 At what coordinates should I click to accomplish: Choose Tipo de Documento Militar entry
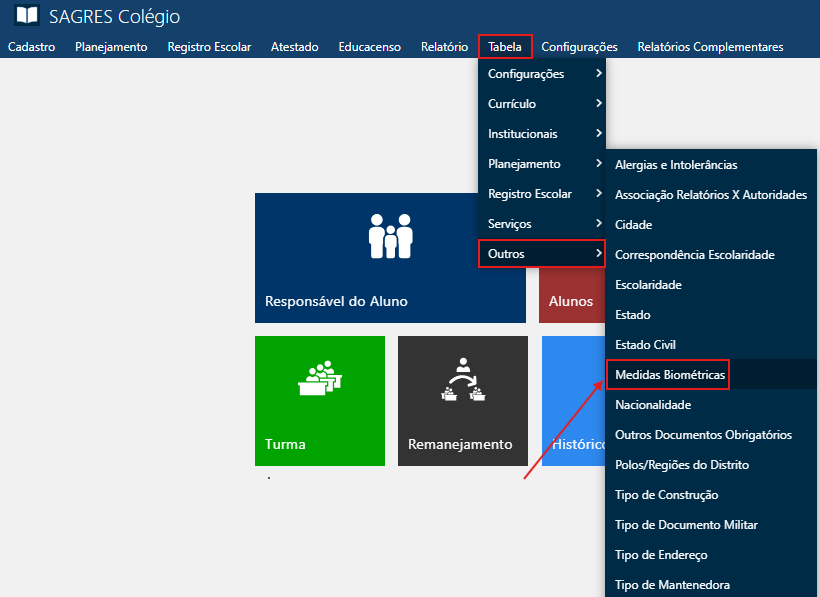686,525
